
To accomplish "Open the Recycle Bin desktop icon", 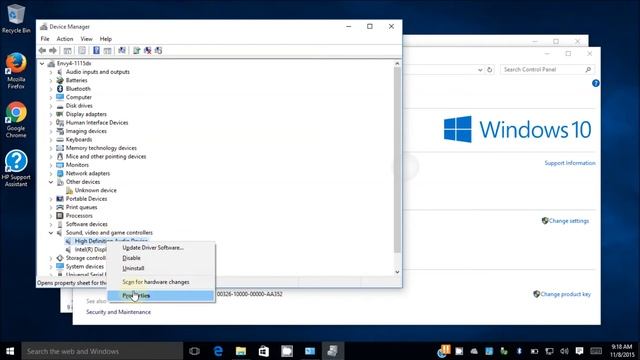I will pyautogui.click(x=16, y=19).
